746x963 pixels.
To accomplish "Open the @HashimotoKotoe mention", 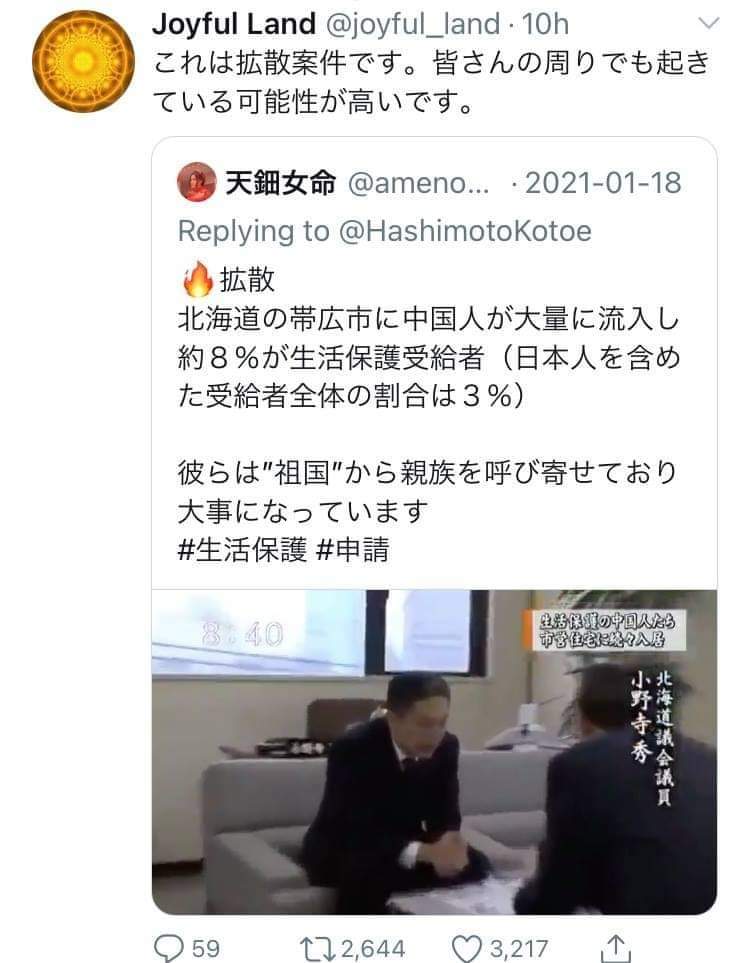I will click(465, 232).
